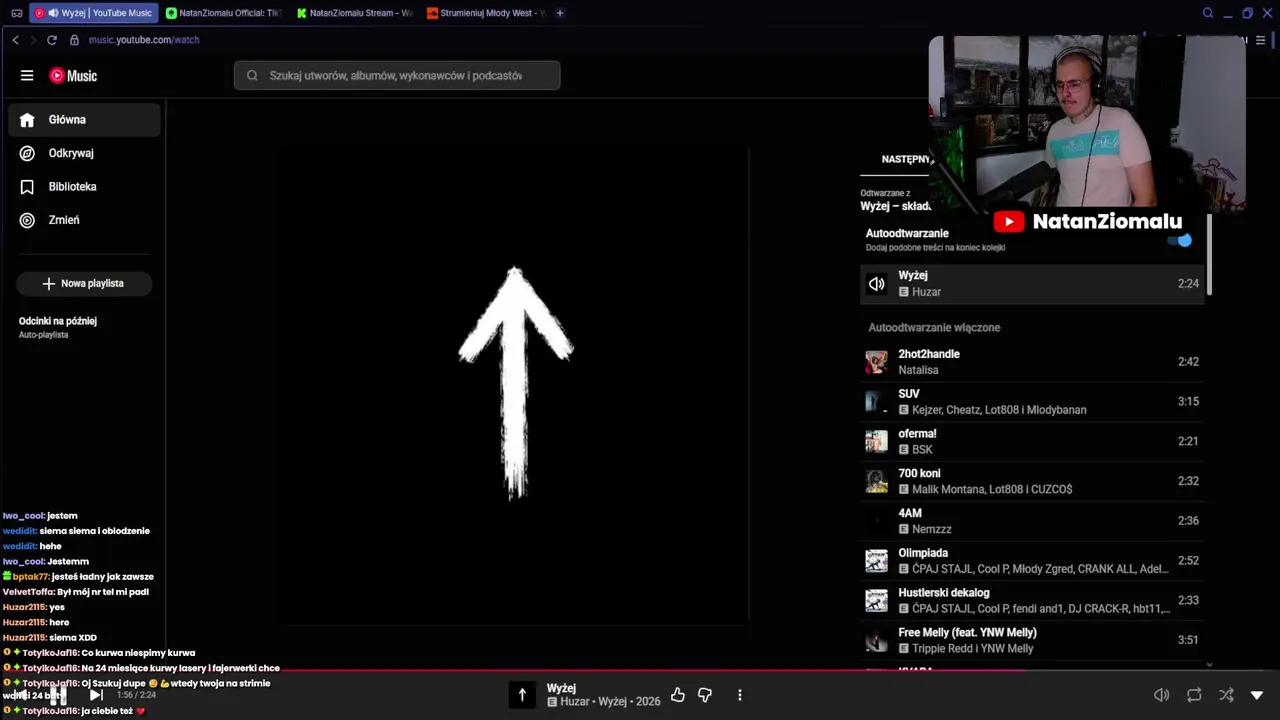Open browser search magnifier in title bar
The width and height of the screenshot is (1280, 720).
1208,13
